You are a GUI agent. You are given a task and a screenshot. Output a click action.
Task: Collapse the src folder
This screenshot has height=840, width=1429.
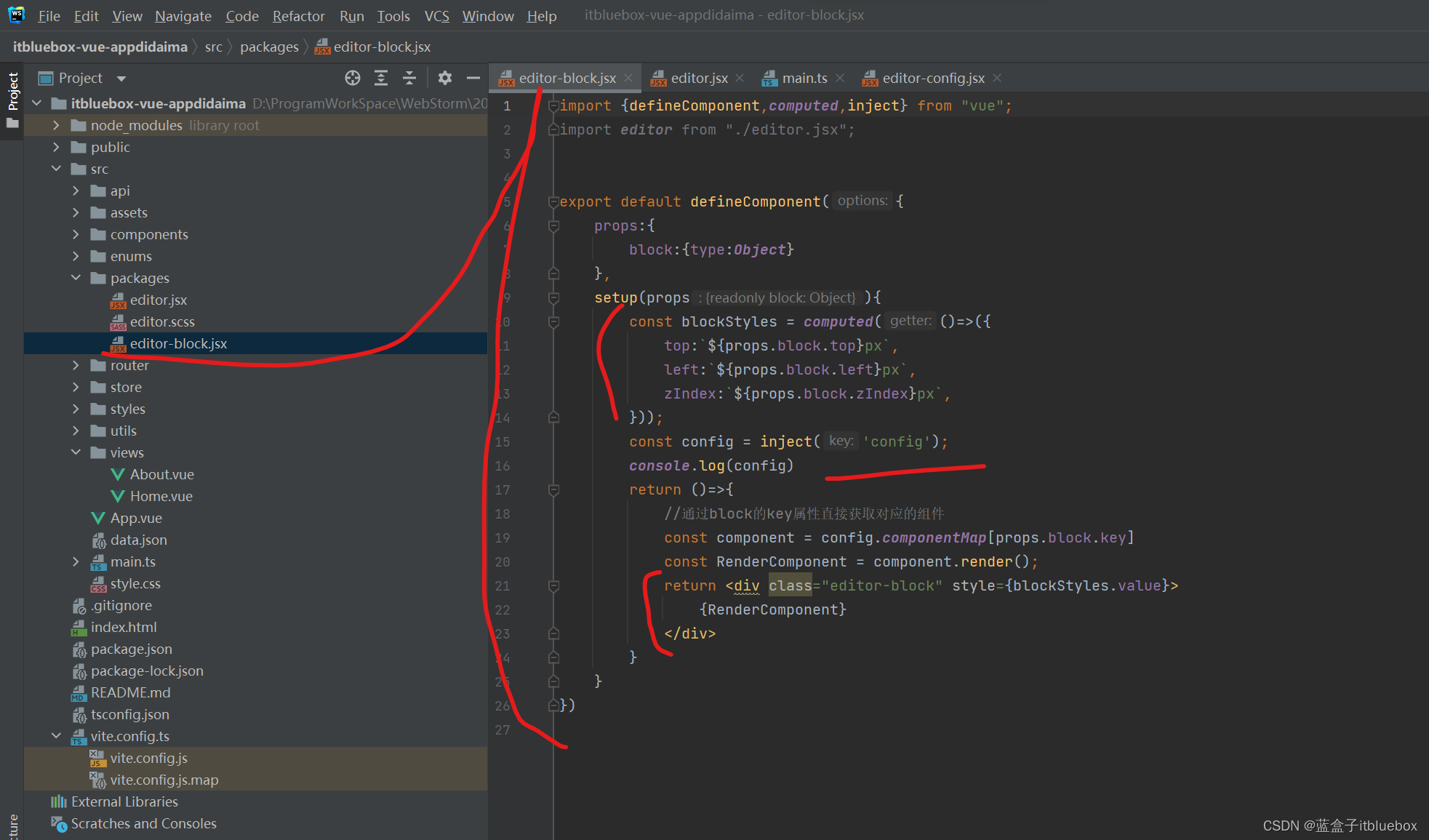click(57, 169)
